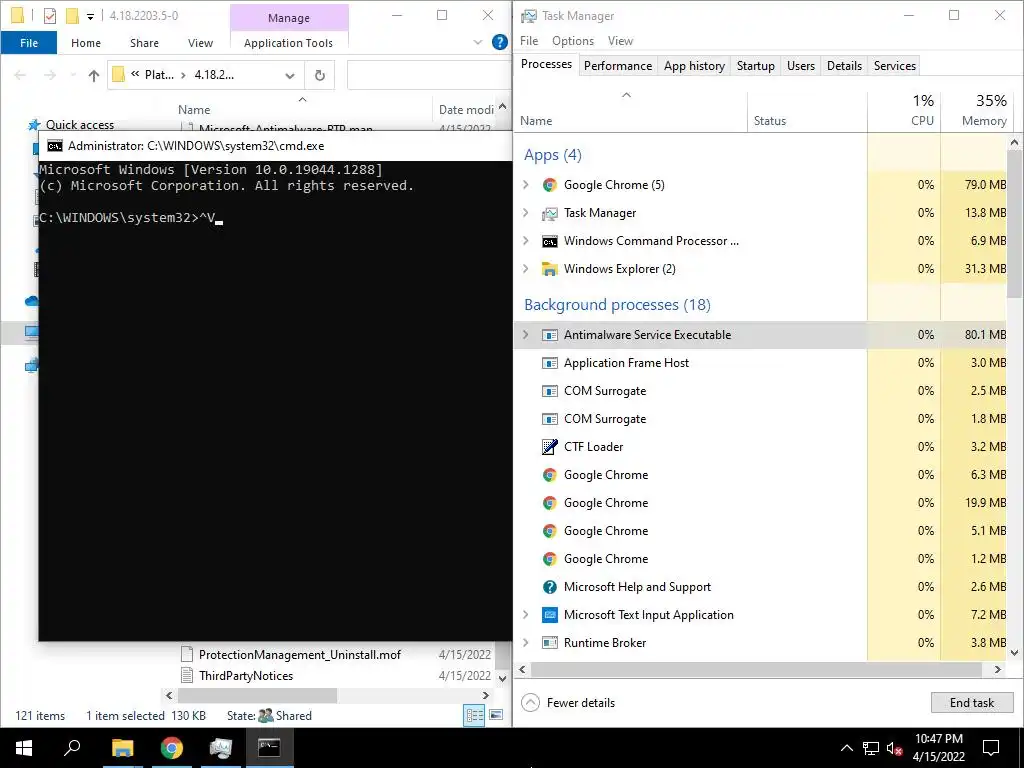Expand the Runtime Broker process
Image resolution: width=1024 pixels, height=768 pixels.
(526, 643)
